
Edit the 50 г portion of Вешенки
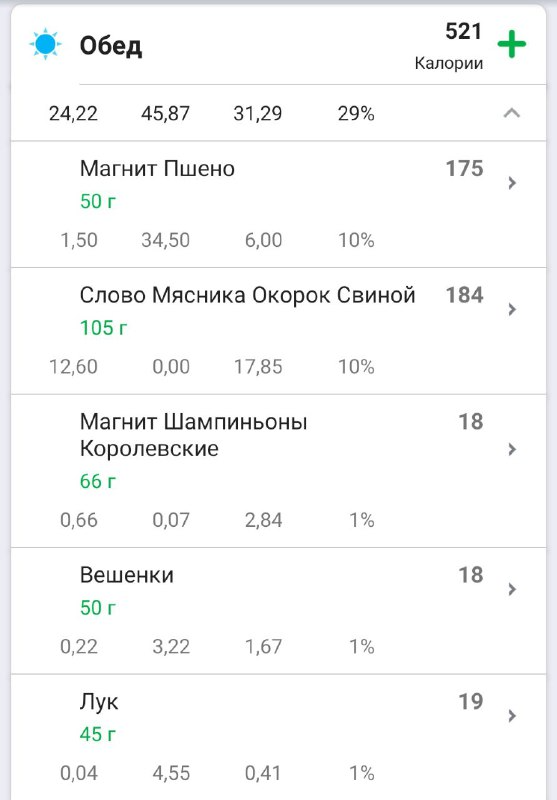pos(98,608)
